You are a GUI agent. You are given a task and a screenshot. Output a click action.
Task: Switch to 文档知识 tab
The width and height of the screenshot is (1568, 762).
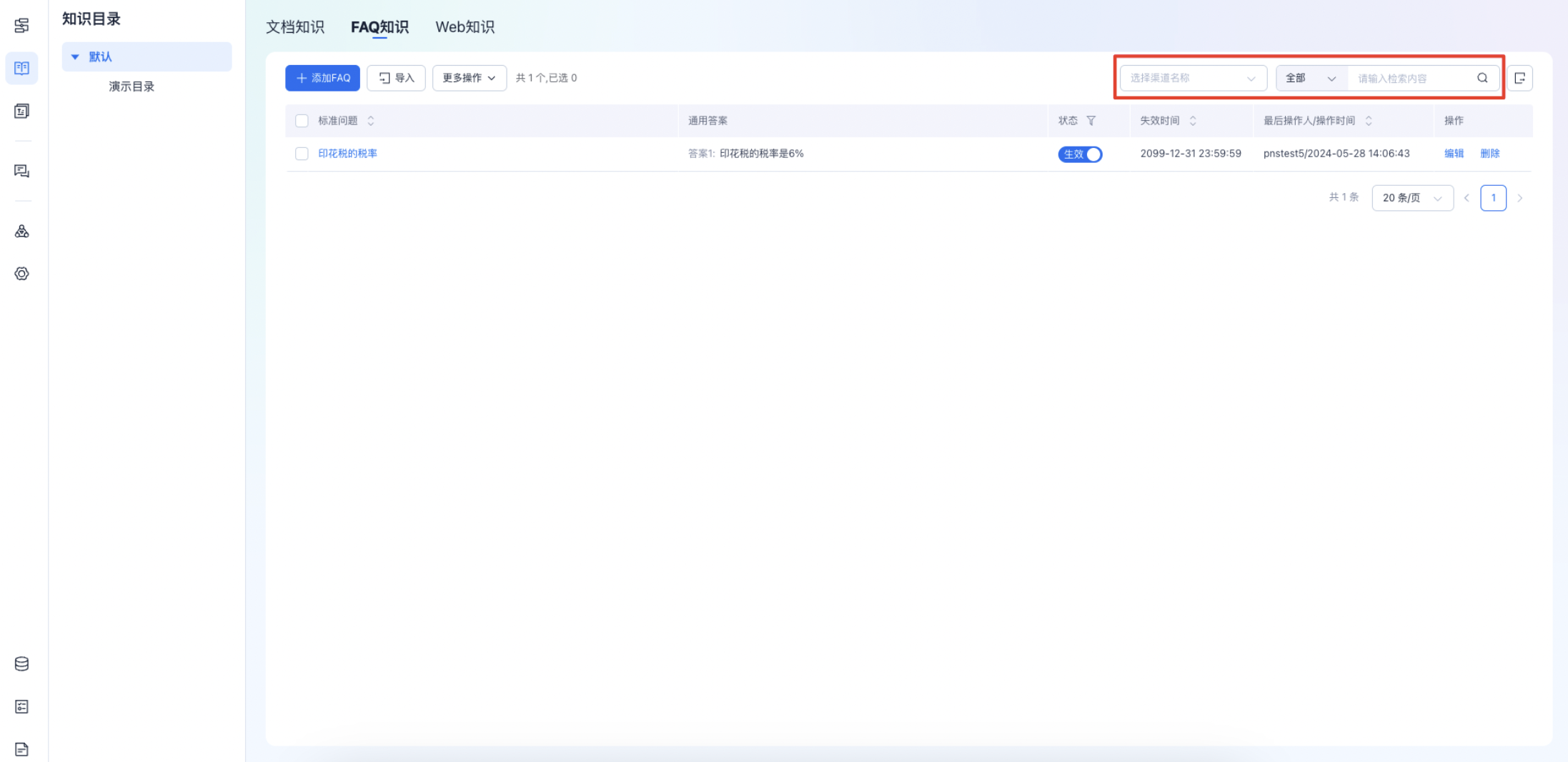point(295,27)
